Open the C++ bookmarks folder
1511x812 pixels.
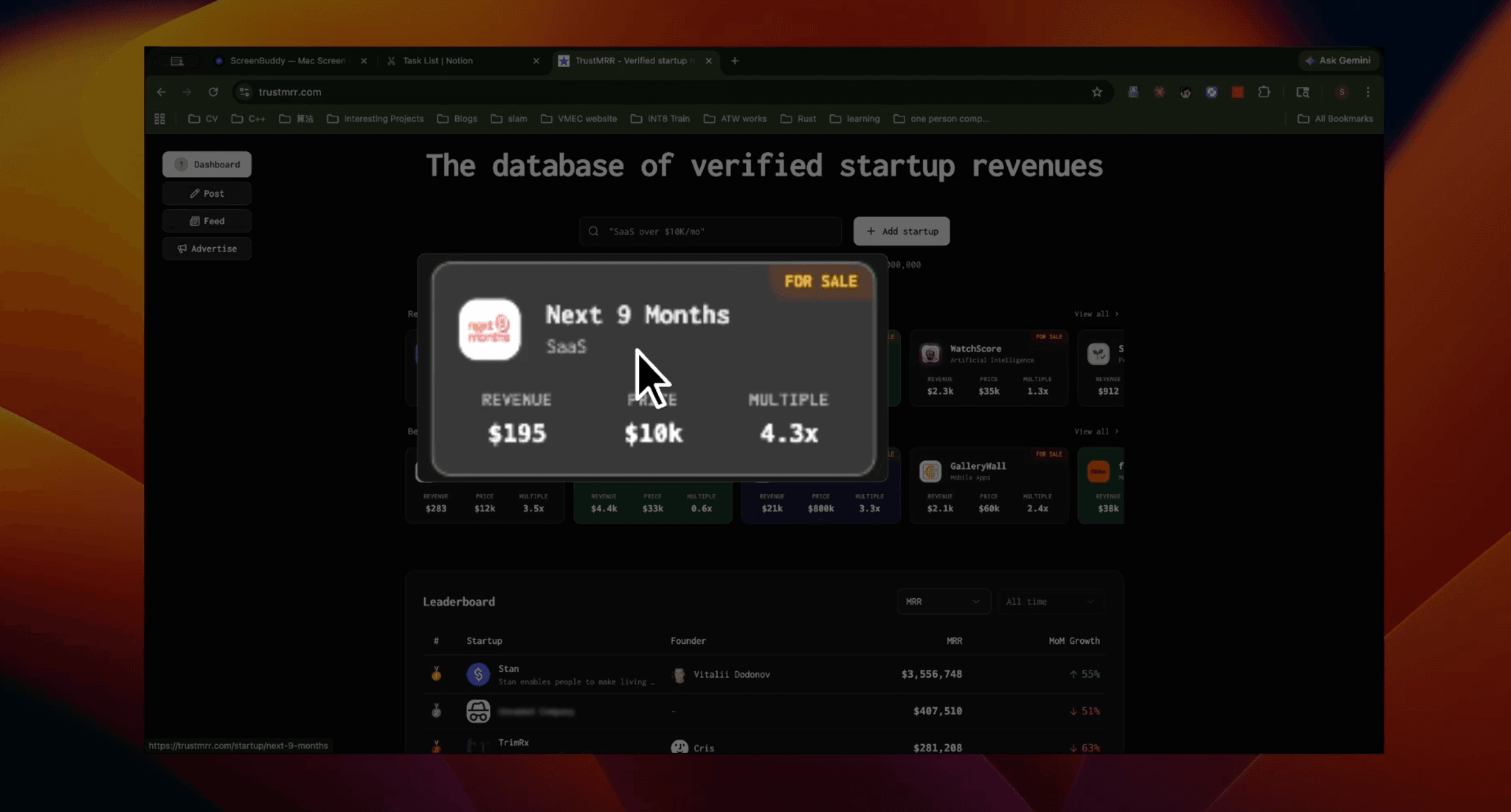(248, 119)
